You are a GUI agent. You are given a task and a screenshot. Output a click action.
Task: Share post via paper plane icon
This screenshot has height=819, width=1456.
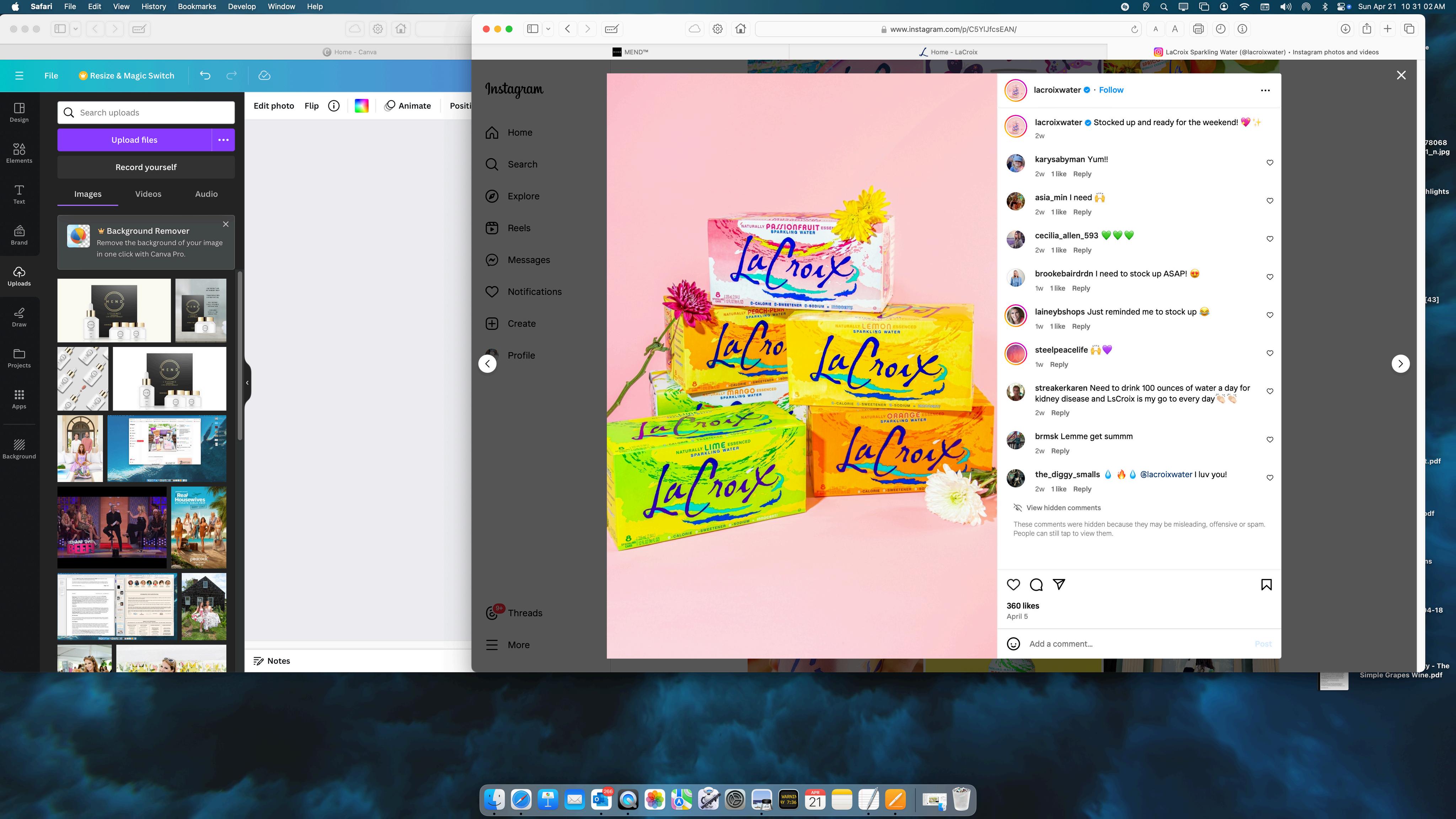(1059, 584)
